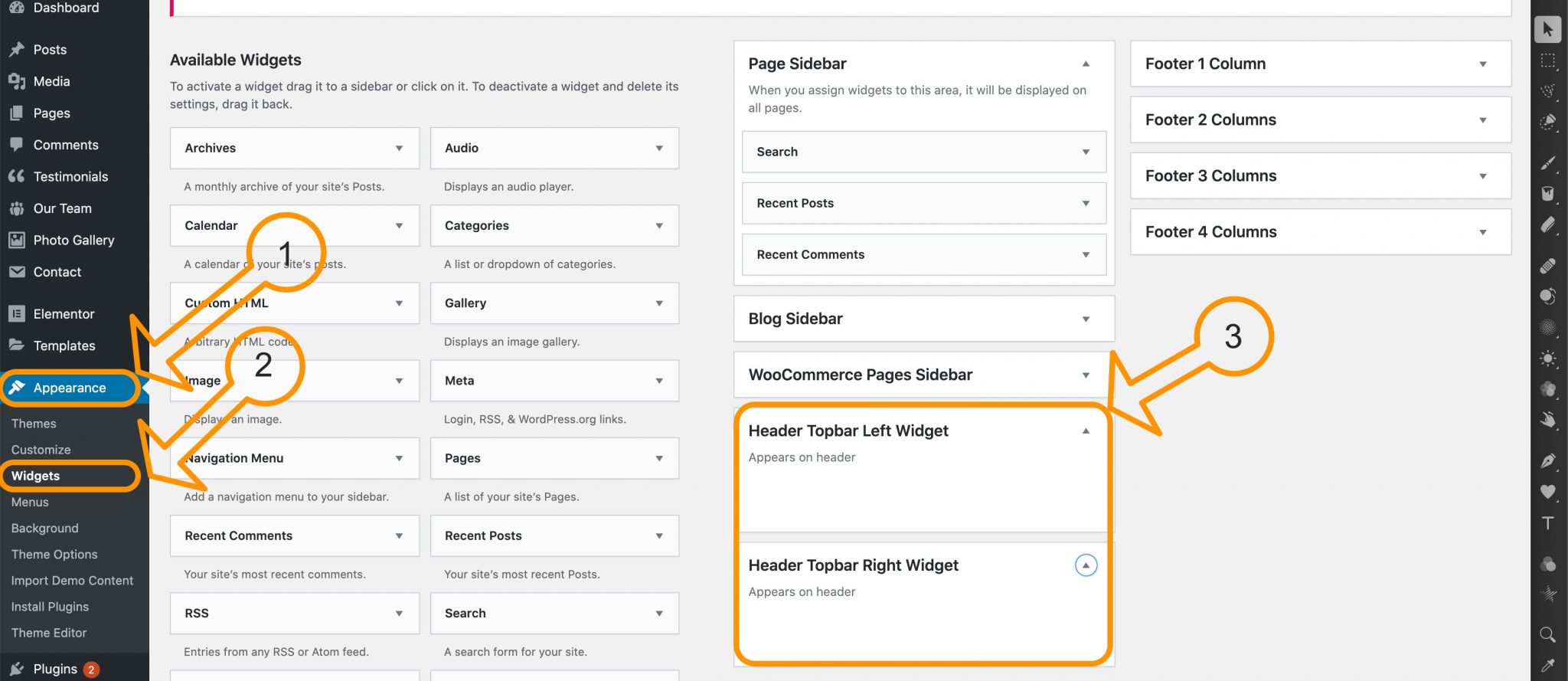Expand the Archives widget dropdown

[399, 148]
